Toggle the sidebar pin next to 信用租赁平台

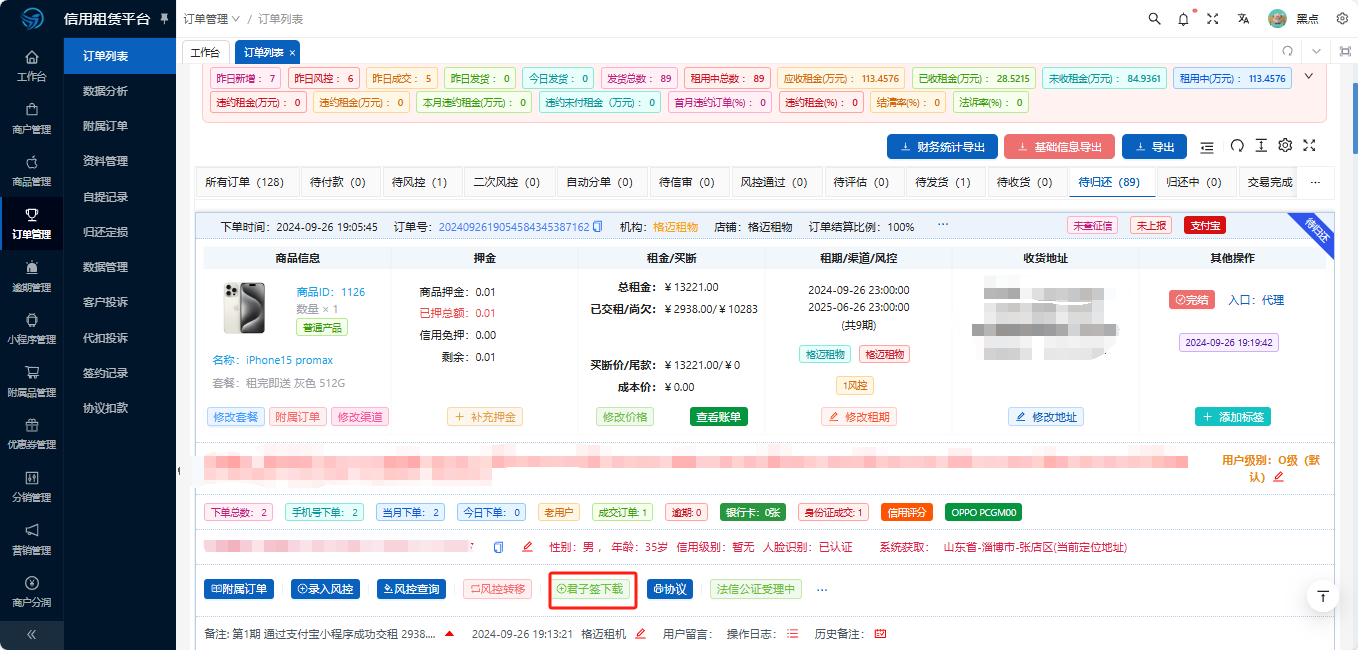(x=165, y=19)
